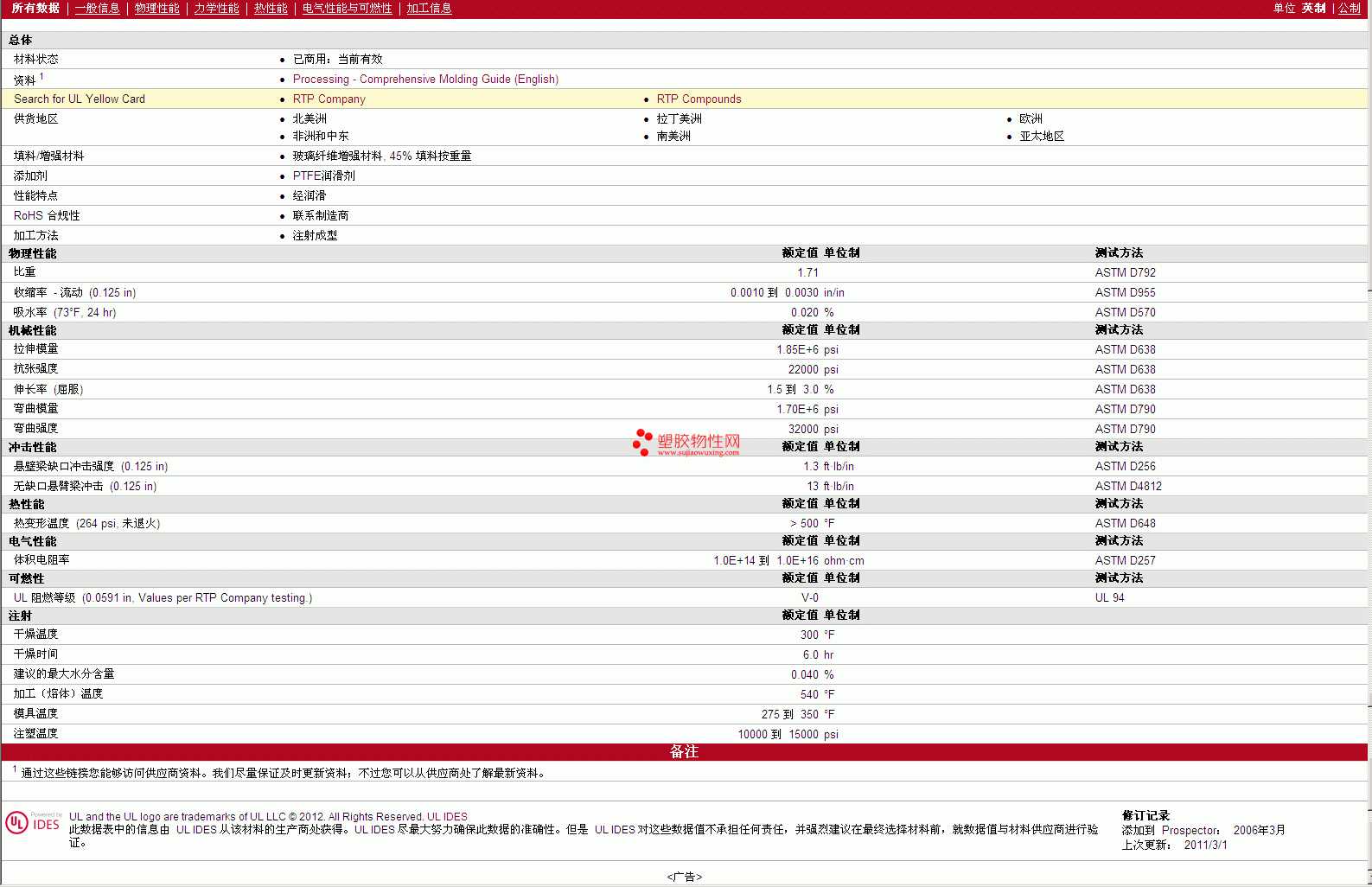The image size is (1372, 887).
Task: Select the 所有数据 tab
Action: pyautogui.click(x=35, y=9)
